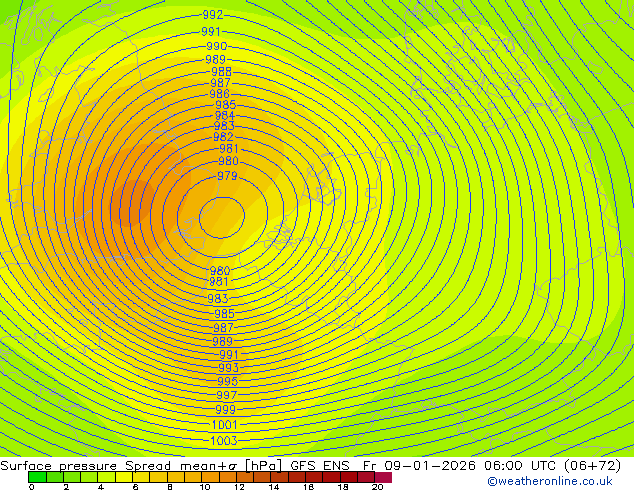Screen dimensions: 634x490
Task: Click the legend scale label 18
Action: pyautogui.click(x=343, y=487)
